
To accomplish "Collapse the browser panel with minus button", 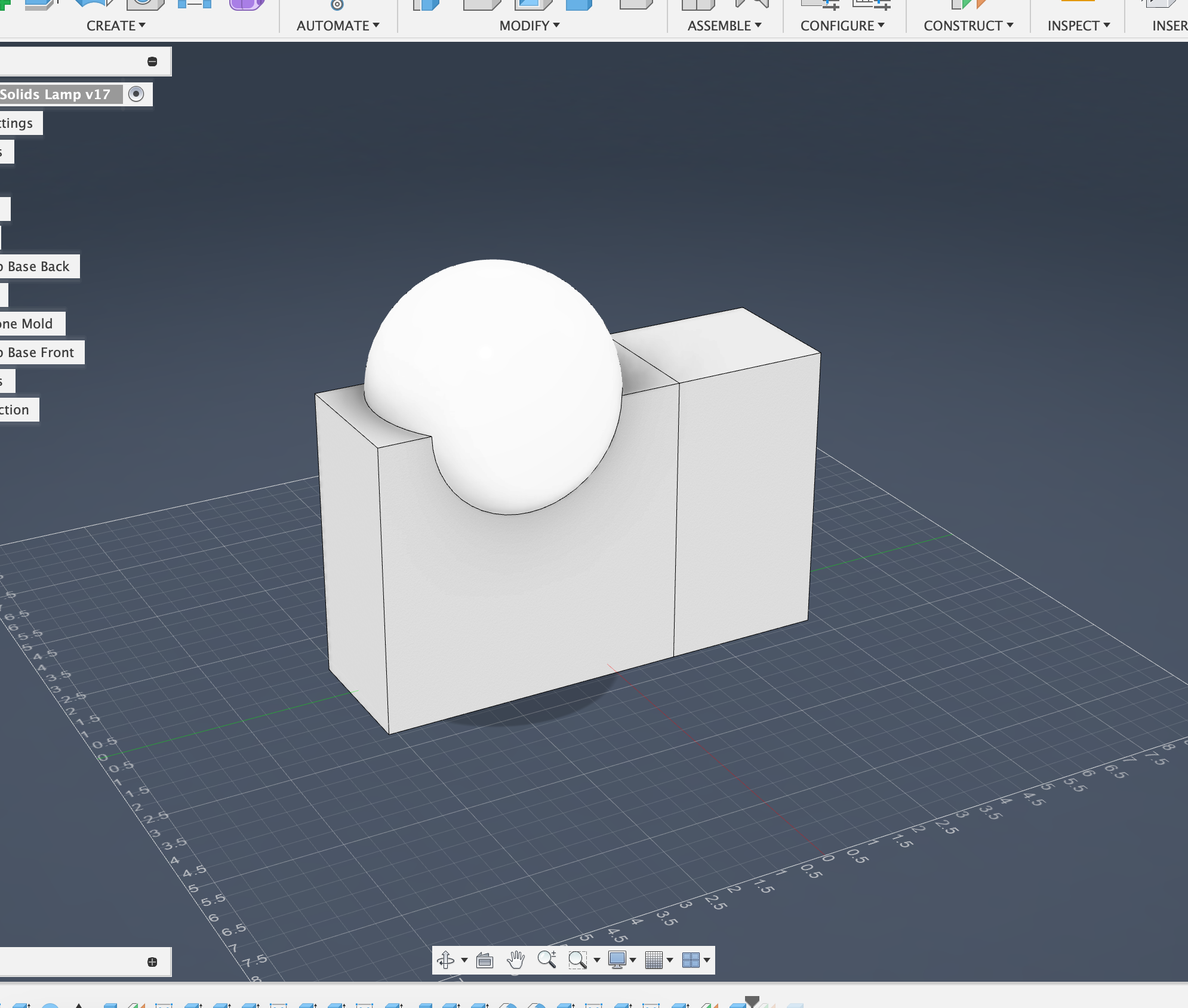I will click(x=152, y=62).
